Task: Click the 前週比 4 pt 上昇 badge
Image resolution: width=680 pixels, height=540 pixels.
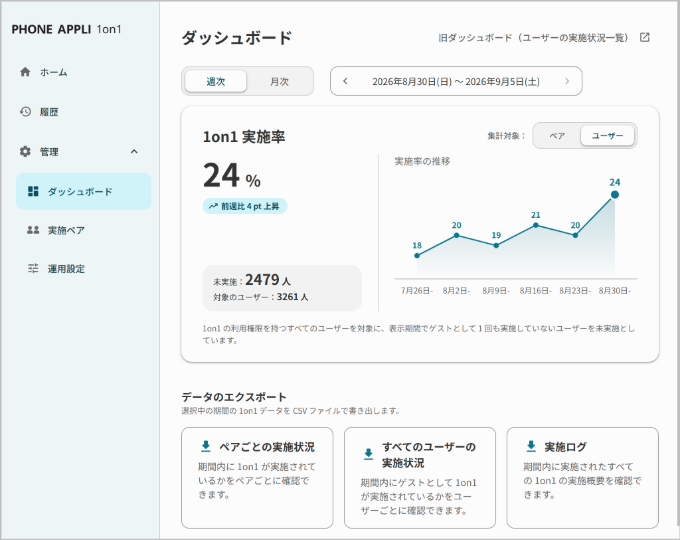Action: 245,206
